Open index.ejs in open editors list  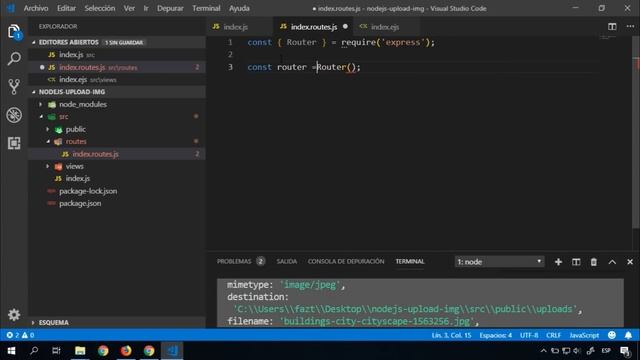pyautogui.click(x=117, y=80)
